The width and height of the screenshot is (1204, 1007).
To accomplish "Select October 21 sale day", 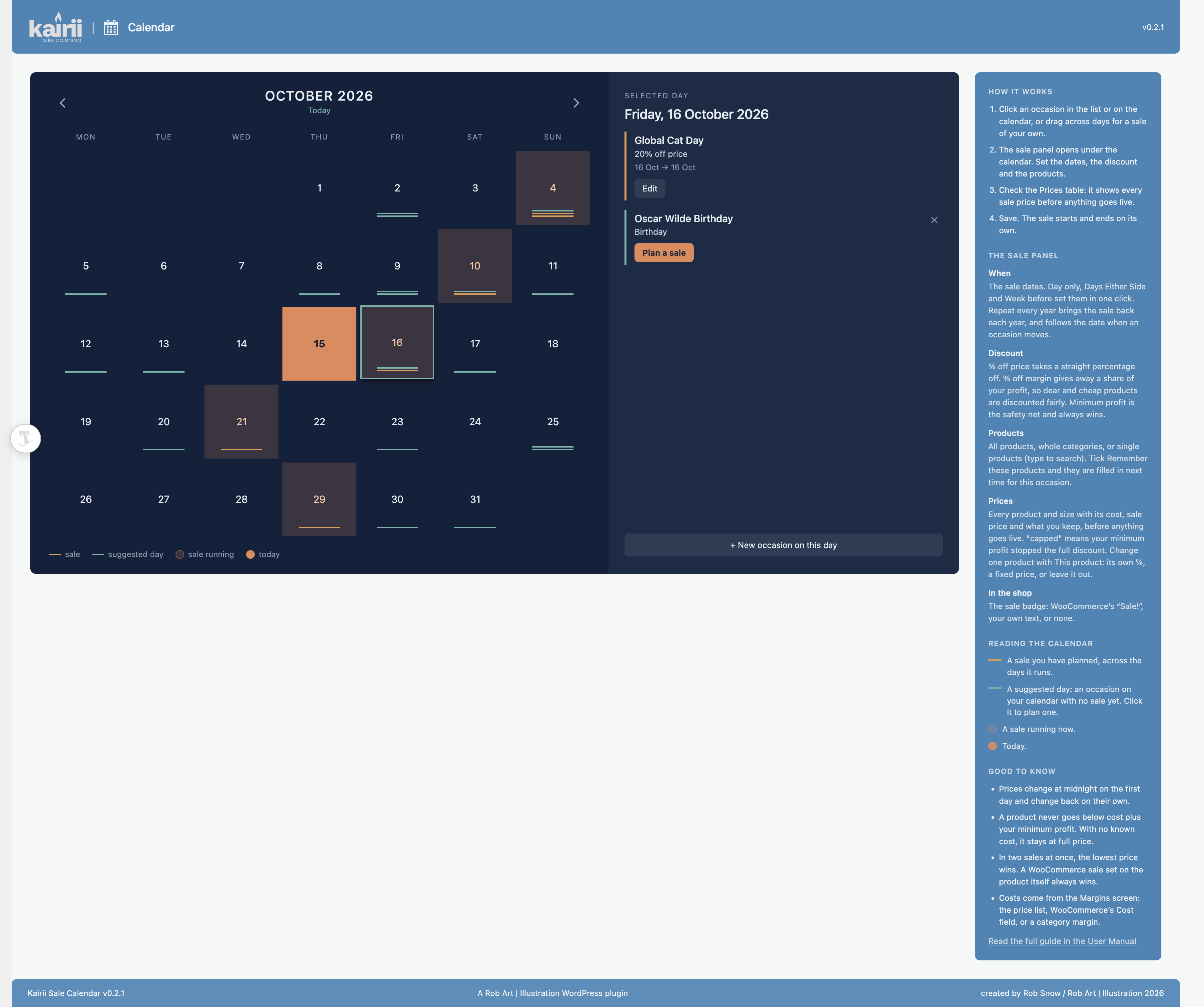I will click(x=241, y=421).
